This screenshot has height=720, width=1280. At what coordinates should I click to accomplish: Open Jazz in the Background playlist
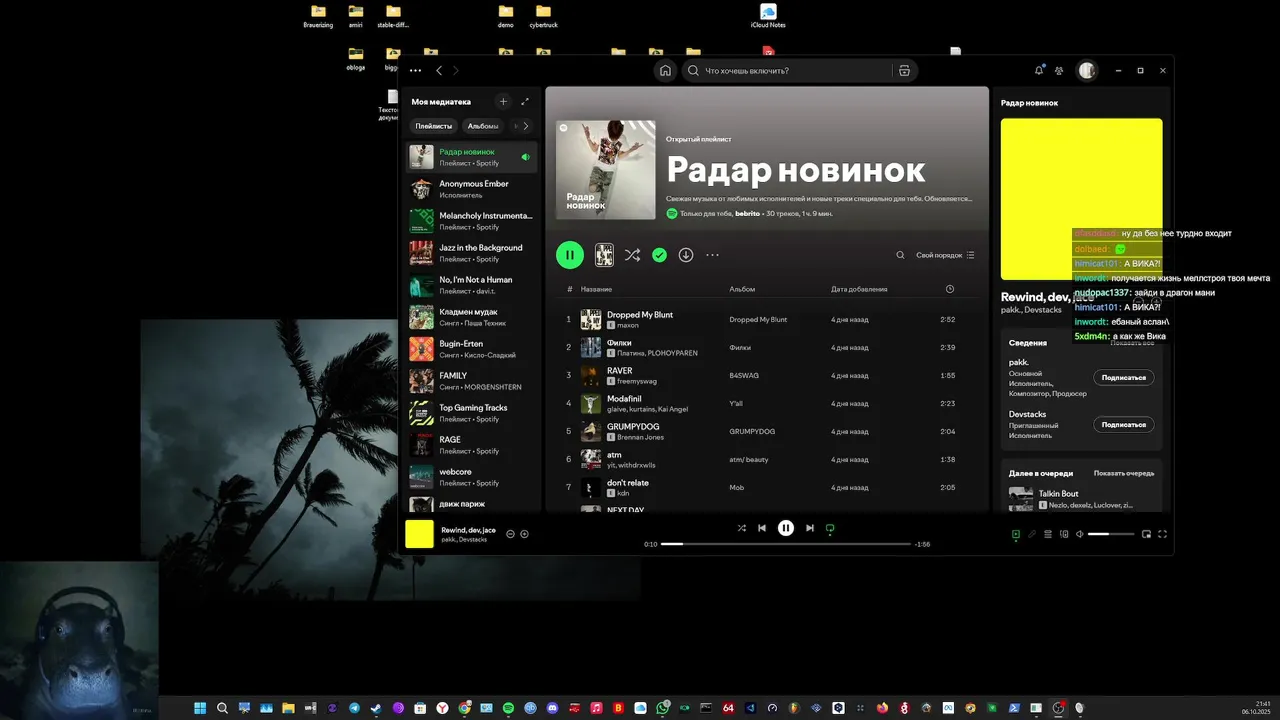coord(472,253)
